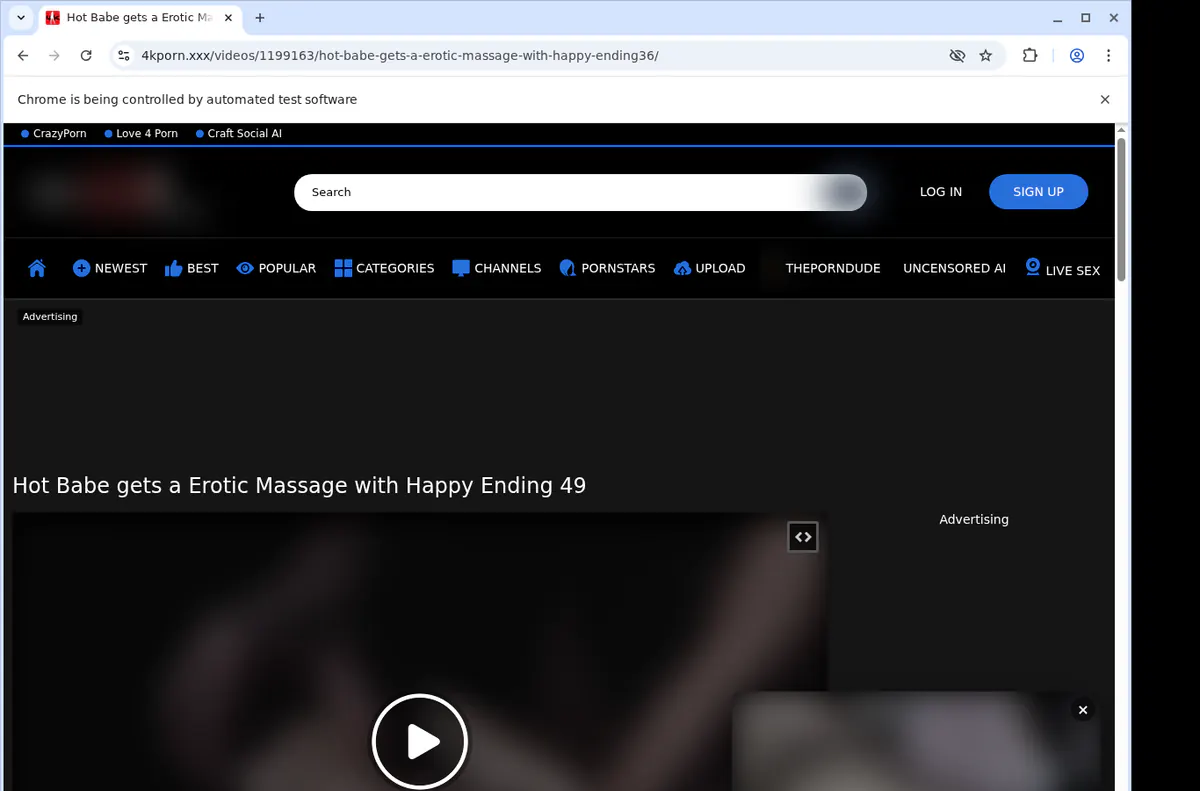Close the floating popup video
This screenshot has width=1200, height=791.
[x=1082, y=710]
